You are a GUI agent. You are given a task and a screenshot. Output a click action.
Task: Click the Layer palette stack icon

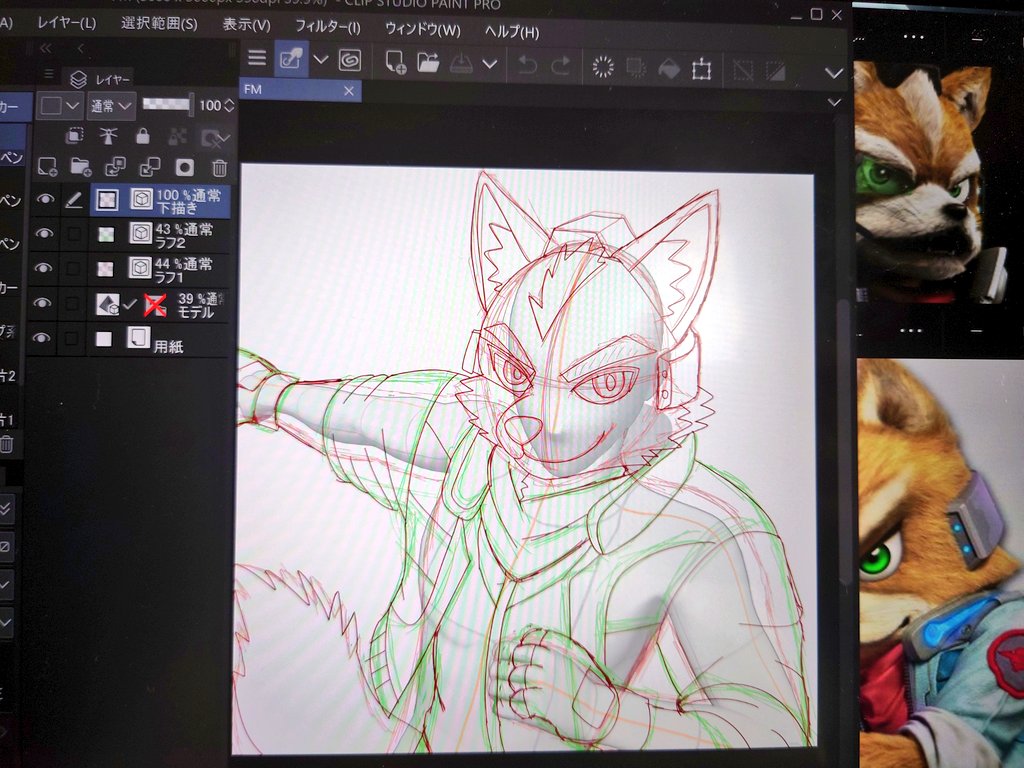[78, 79]
